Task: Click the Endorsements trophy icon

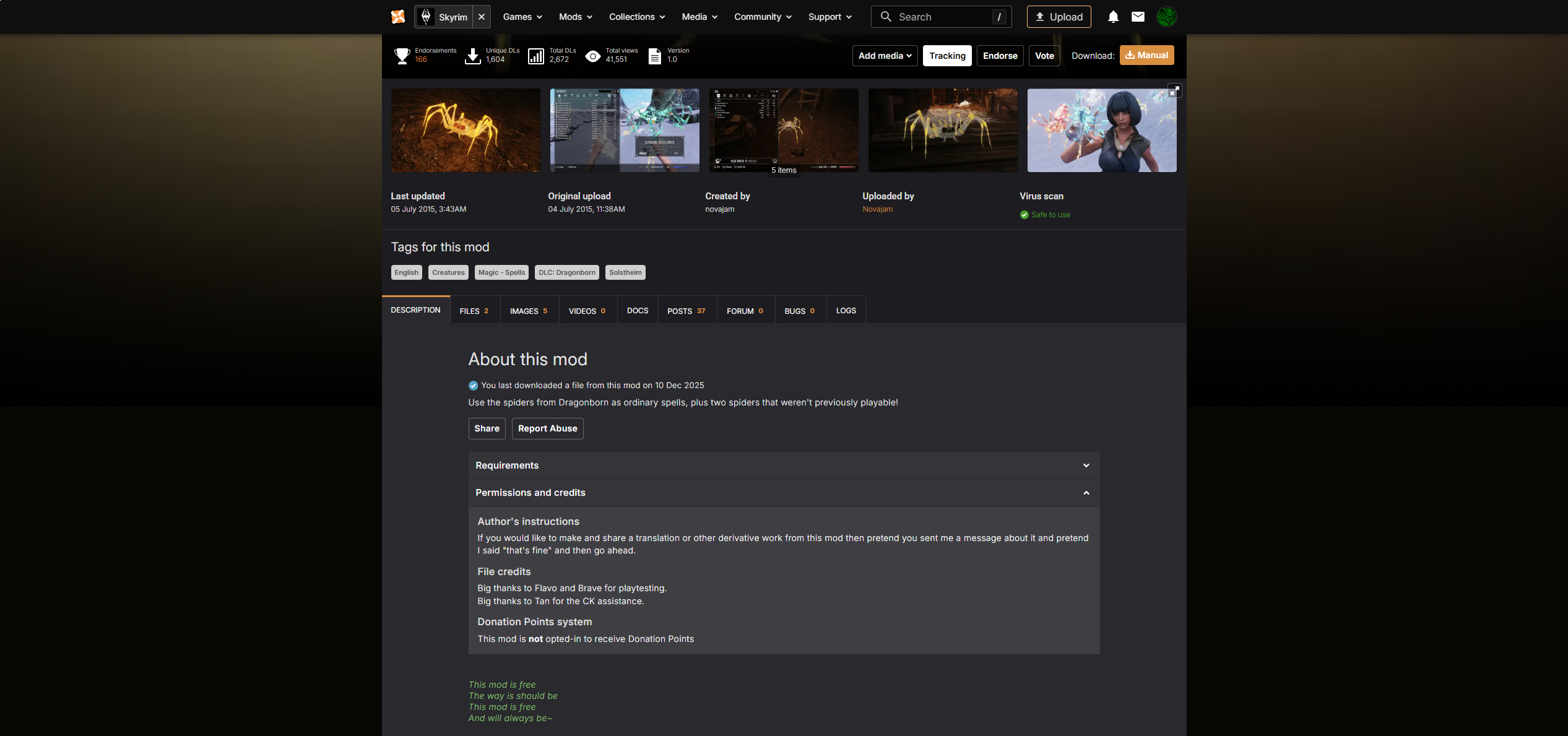Action: pyautogui.click(x=402, y=56)
